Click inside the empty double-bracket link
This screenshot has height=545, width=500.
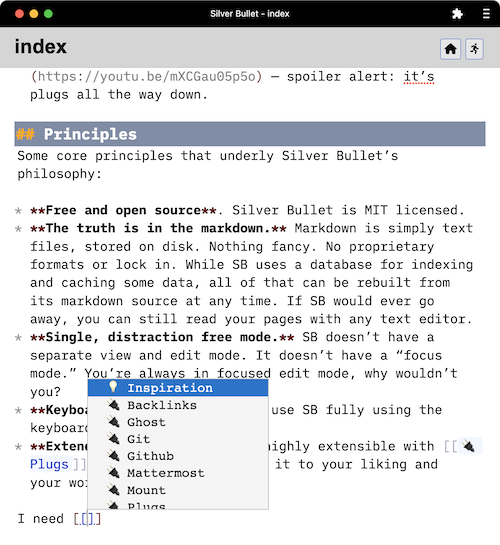point(87,519)
